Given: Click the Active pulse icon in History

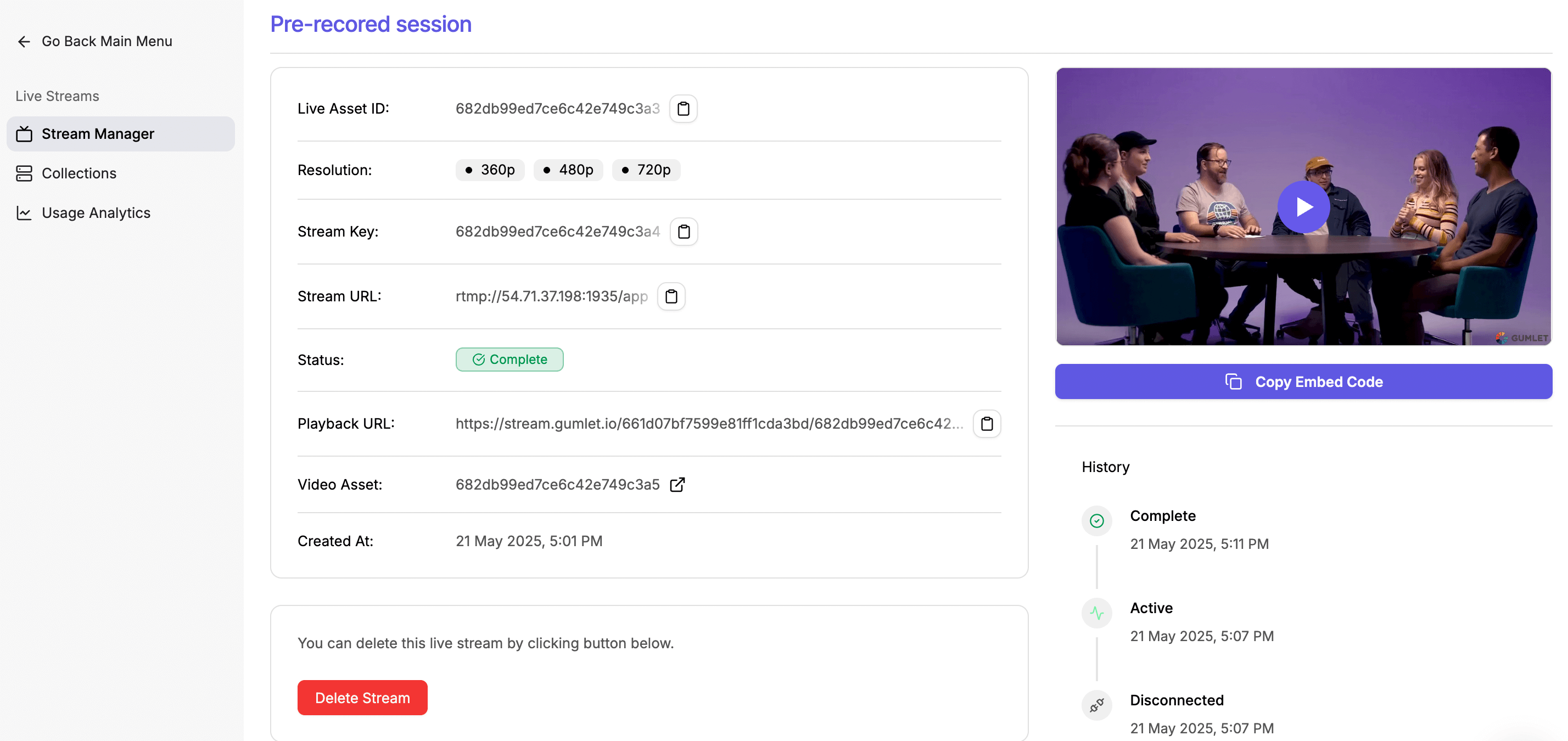Looking at the screenshot, I should (x=1096, y=613).
